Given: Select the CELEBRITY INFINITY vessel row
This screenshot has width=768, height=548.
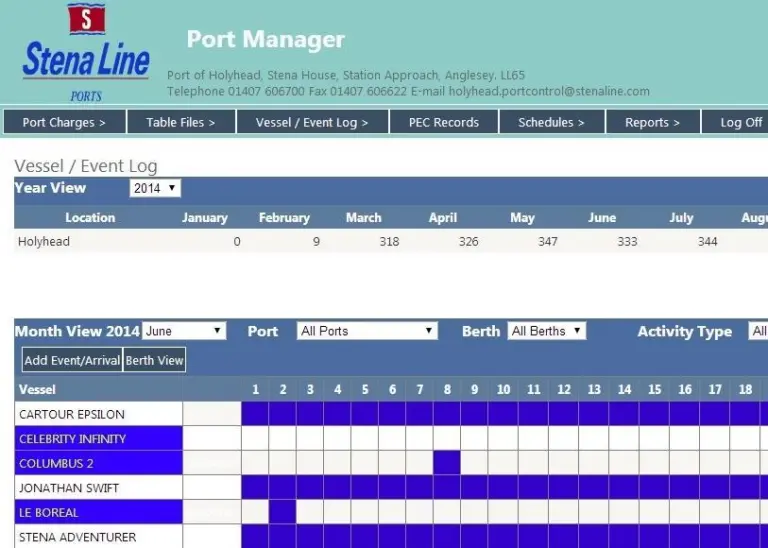Looking at the screenshot, I should tap(98, 439).
